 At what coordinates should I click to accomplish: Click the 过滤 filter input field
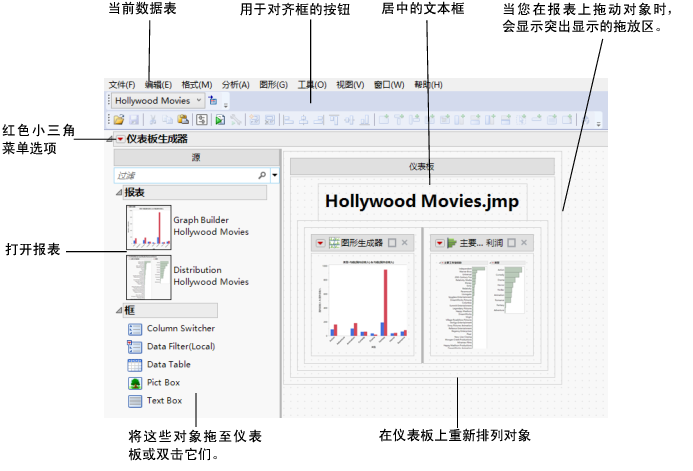[185, 175]
